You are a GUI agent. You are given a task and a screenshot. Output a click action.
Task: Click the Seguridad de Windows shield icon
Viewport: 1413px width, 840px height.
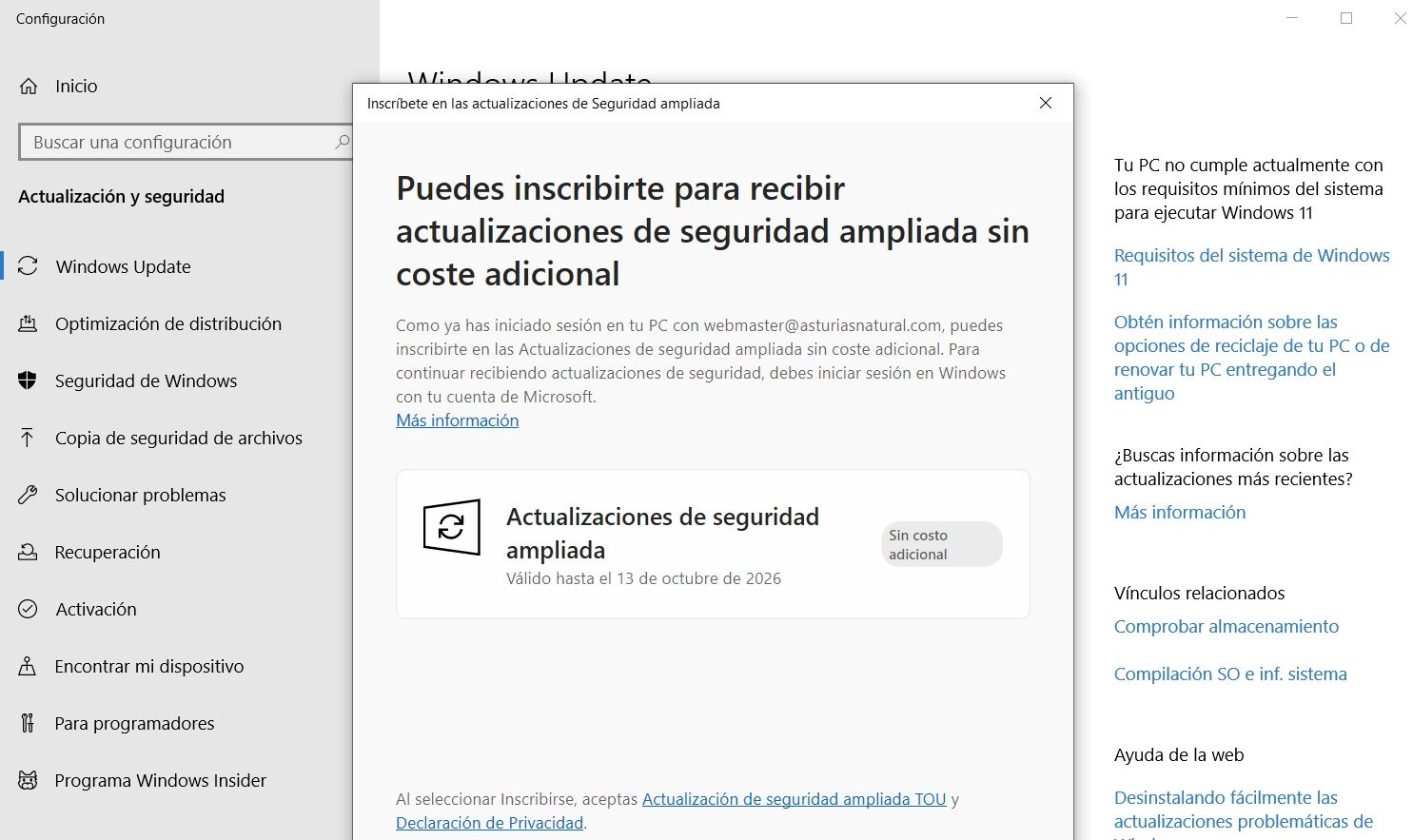[28, 381]
